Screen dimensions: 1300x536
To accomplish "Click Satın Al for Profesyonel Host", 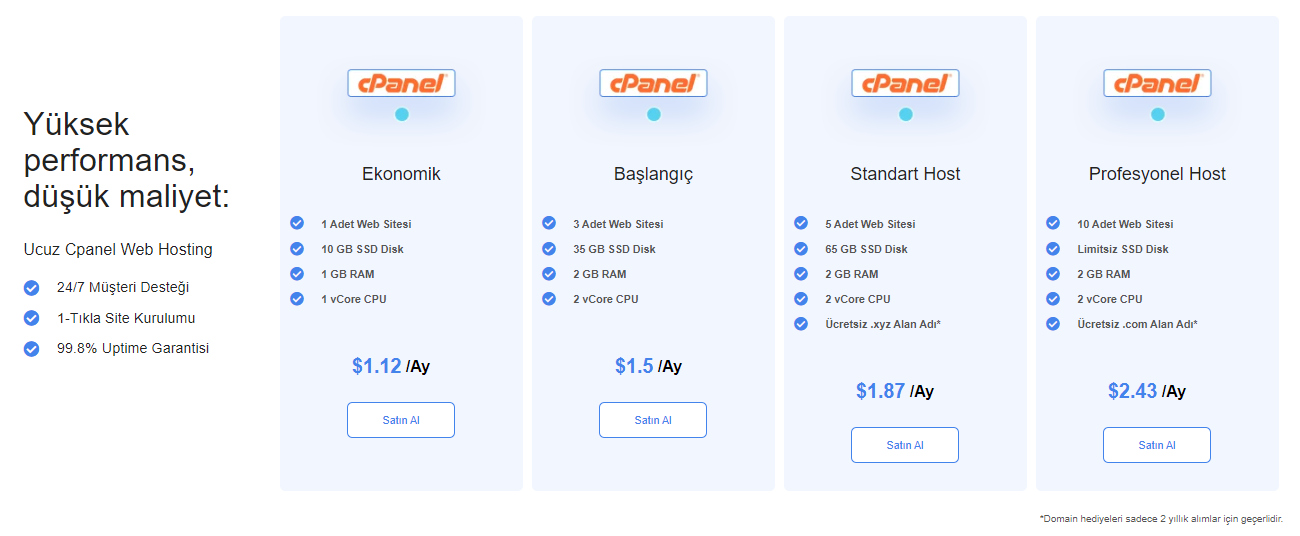I will coord(1157,445).
